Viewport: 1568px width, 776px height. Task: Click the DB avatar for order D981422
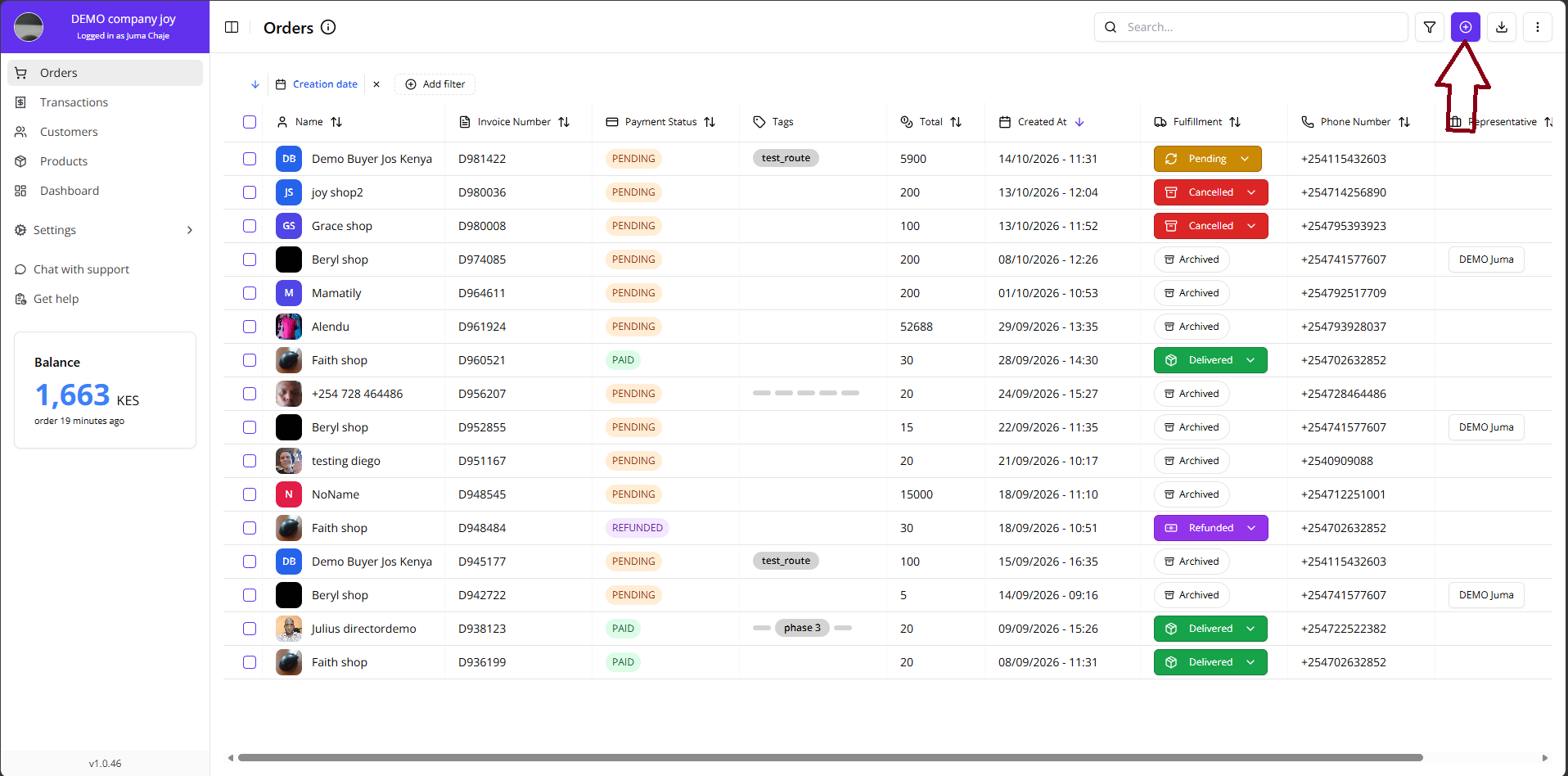pos(289,159)
